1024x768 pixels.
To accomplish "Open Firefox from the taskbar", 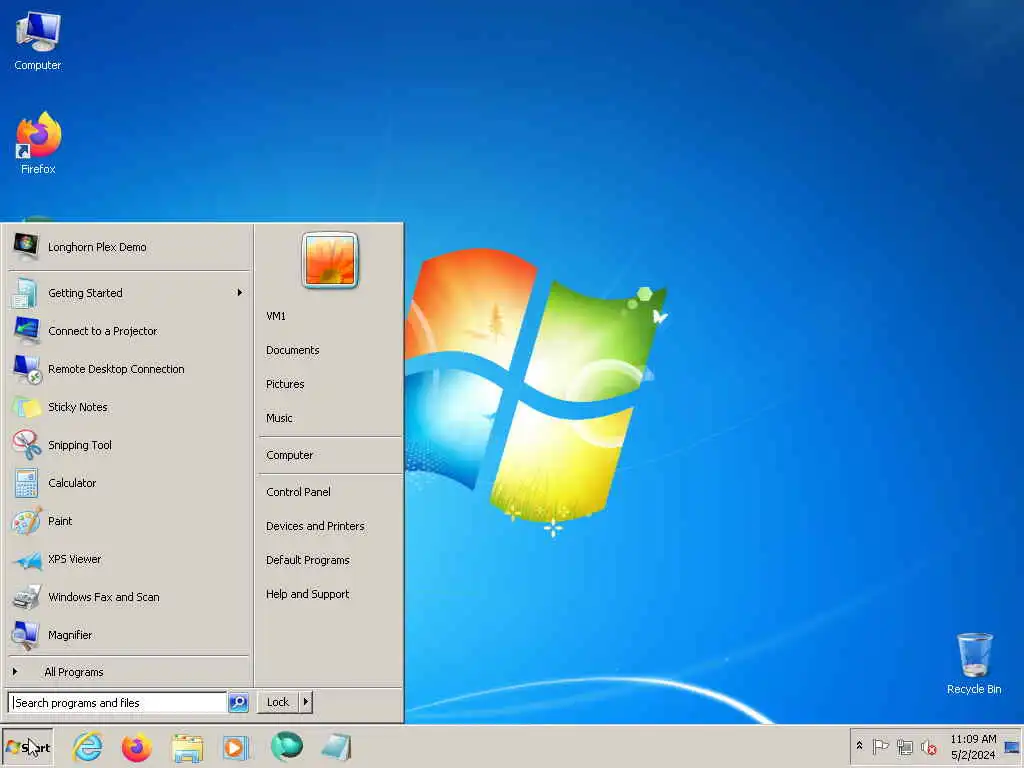I will pyautogui.click(x=136, y=748).
